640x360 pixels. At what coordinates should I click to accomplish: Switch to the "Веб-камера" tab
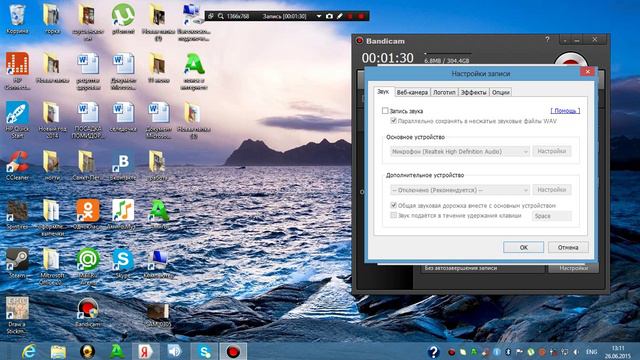click(412, 93)
